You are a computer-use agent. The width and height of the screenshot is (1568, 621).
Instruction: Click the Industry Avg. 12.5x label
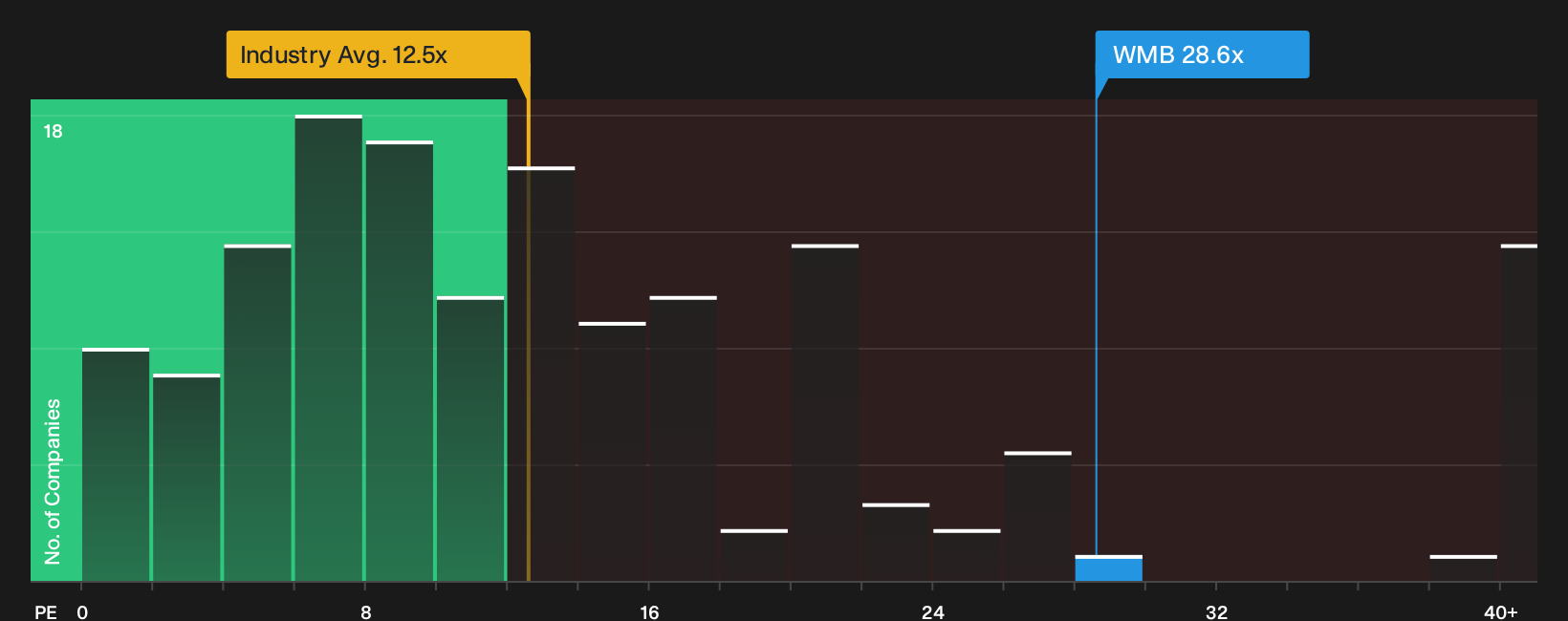(x=378, y=54)
